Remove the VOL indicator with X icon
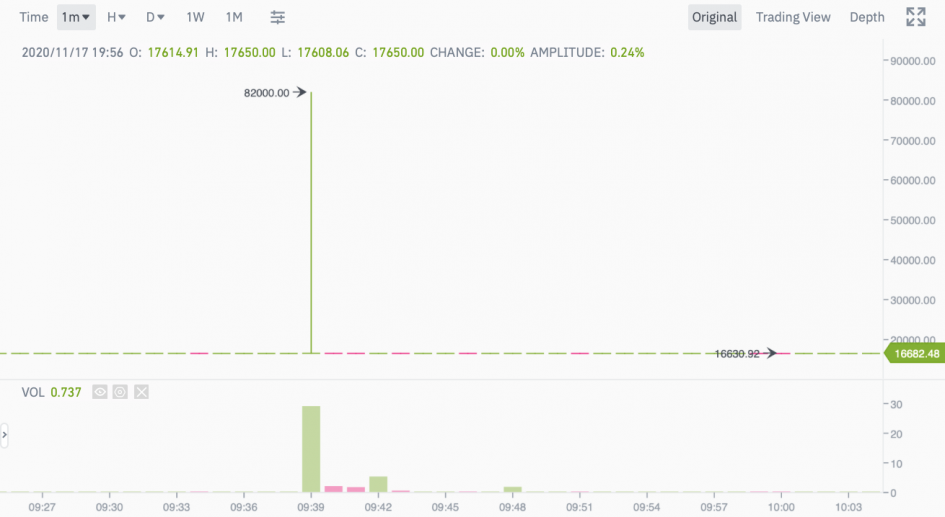 click(x=142, y=392)
